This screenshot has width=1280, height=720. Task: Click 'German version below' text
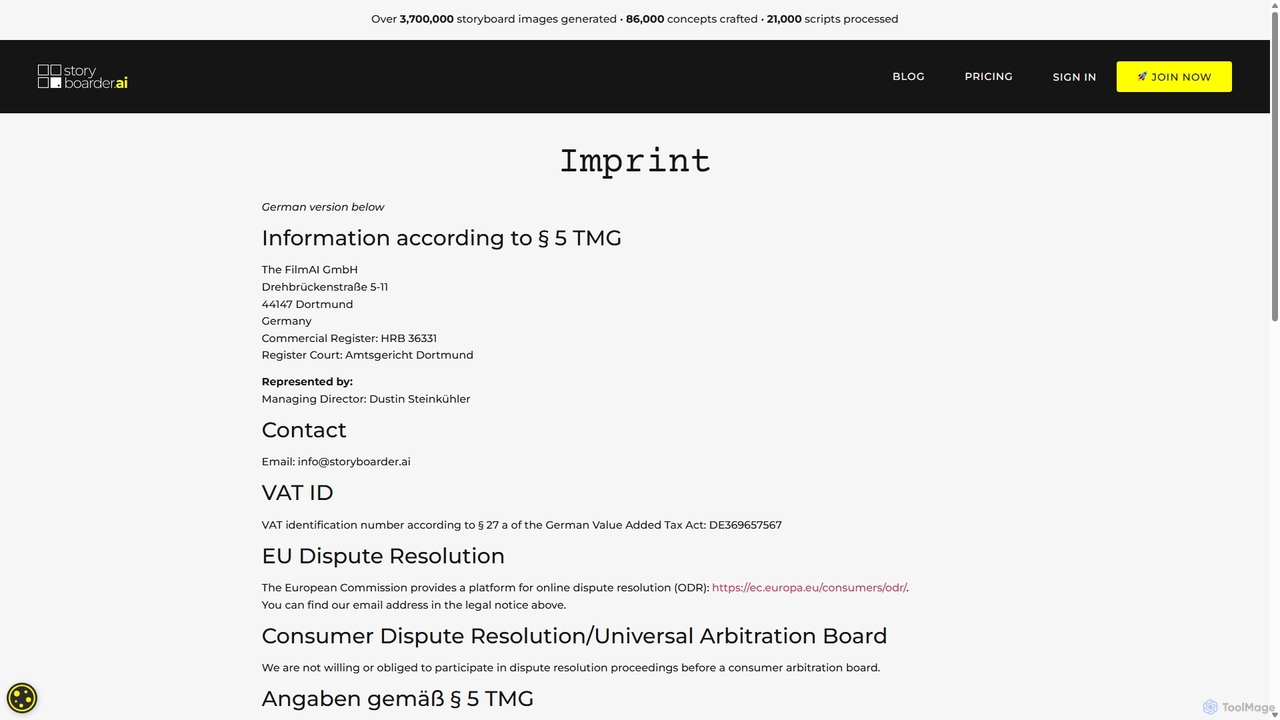323,207
